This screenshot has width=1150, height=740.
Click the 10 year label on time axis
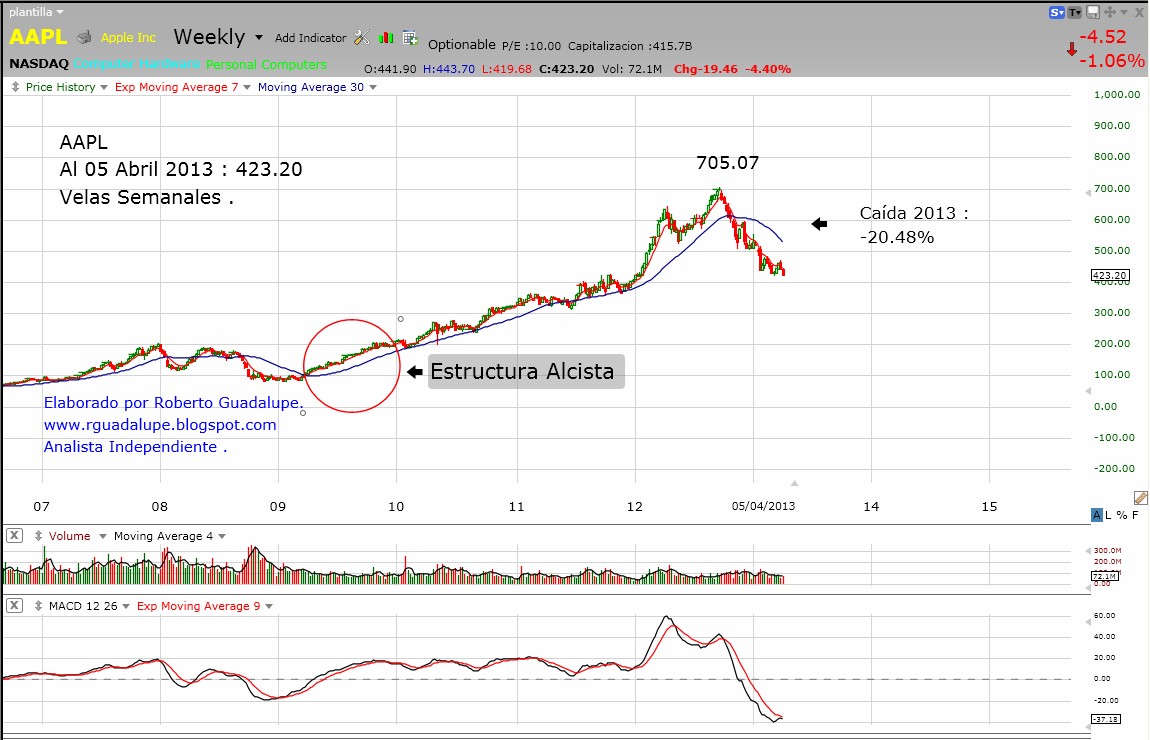(x=396, y=506)
